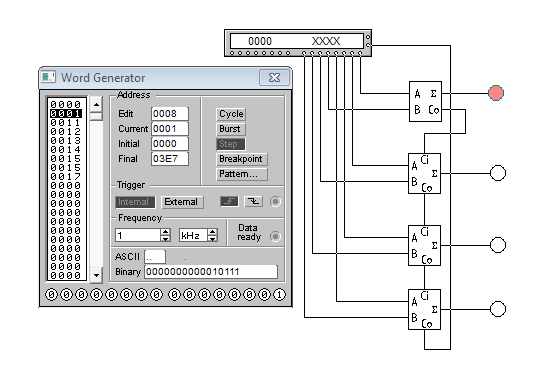Image resolution: width=544 pixels, height=376 pixels.
Task: Click the Binary field 0000000000010111
Action: [211, 272]
